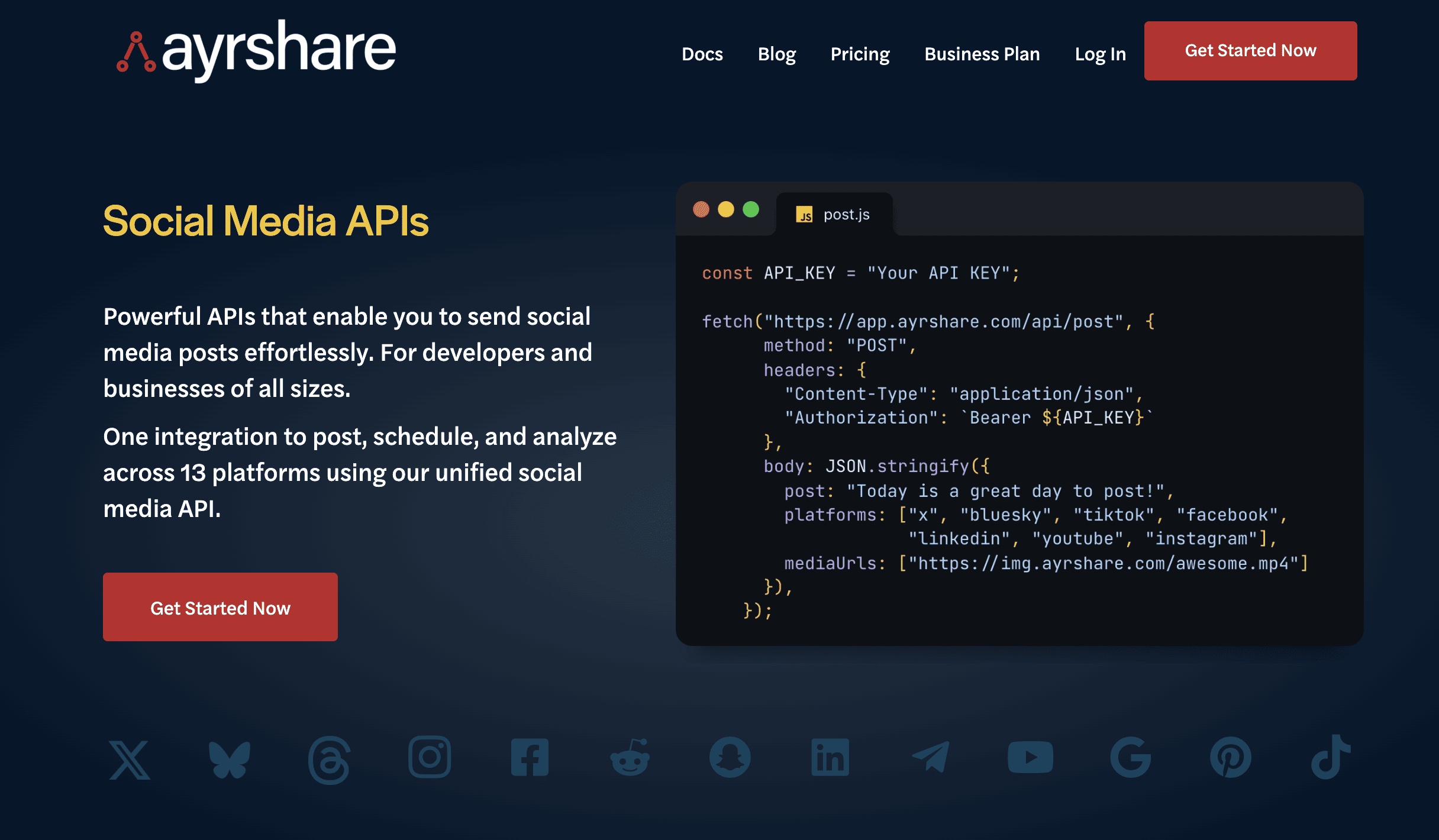
Task: Click the X (Twitter) icon
Action: pos(130,760)
